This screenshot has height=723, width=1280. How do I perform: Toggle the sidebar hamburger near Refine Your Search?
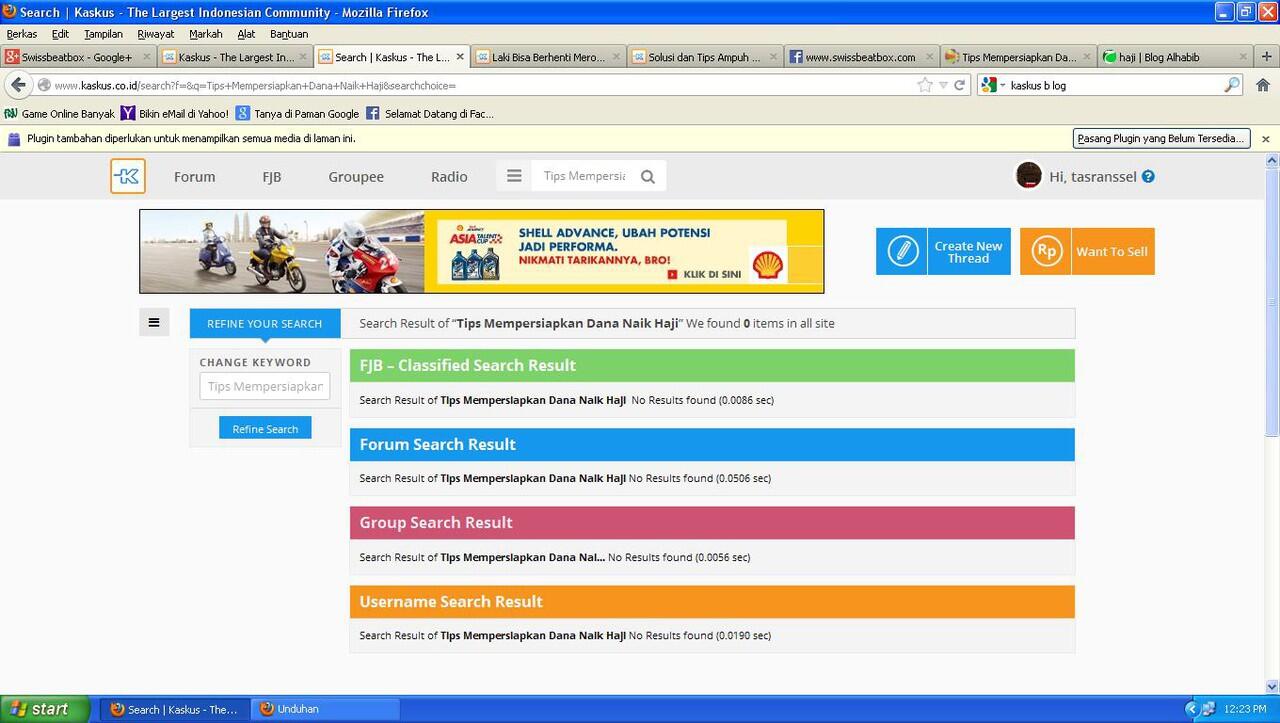click(154, 322)
